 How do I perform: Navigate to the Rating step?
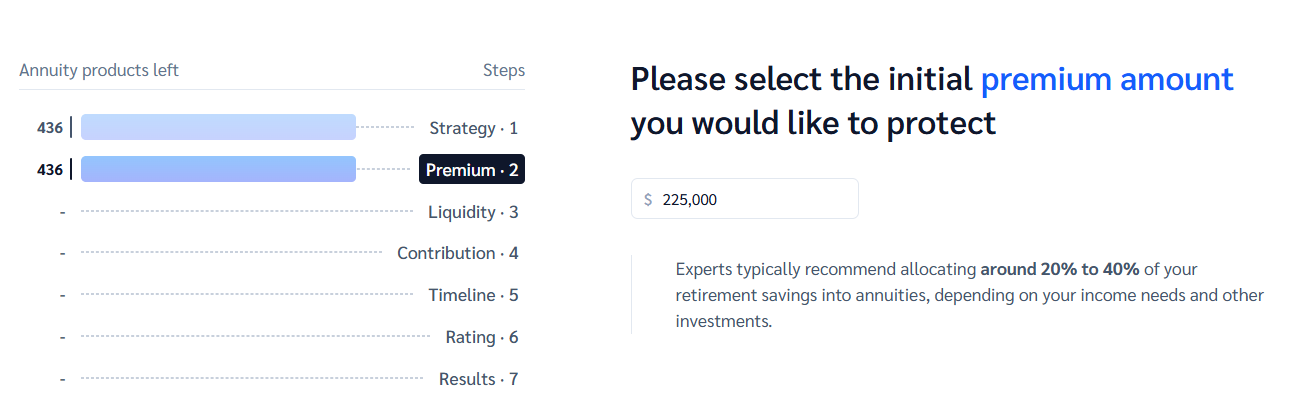[x=481, y=337]
